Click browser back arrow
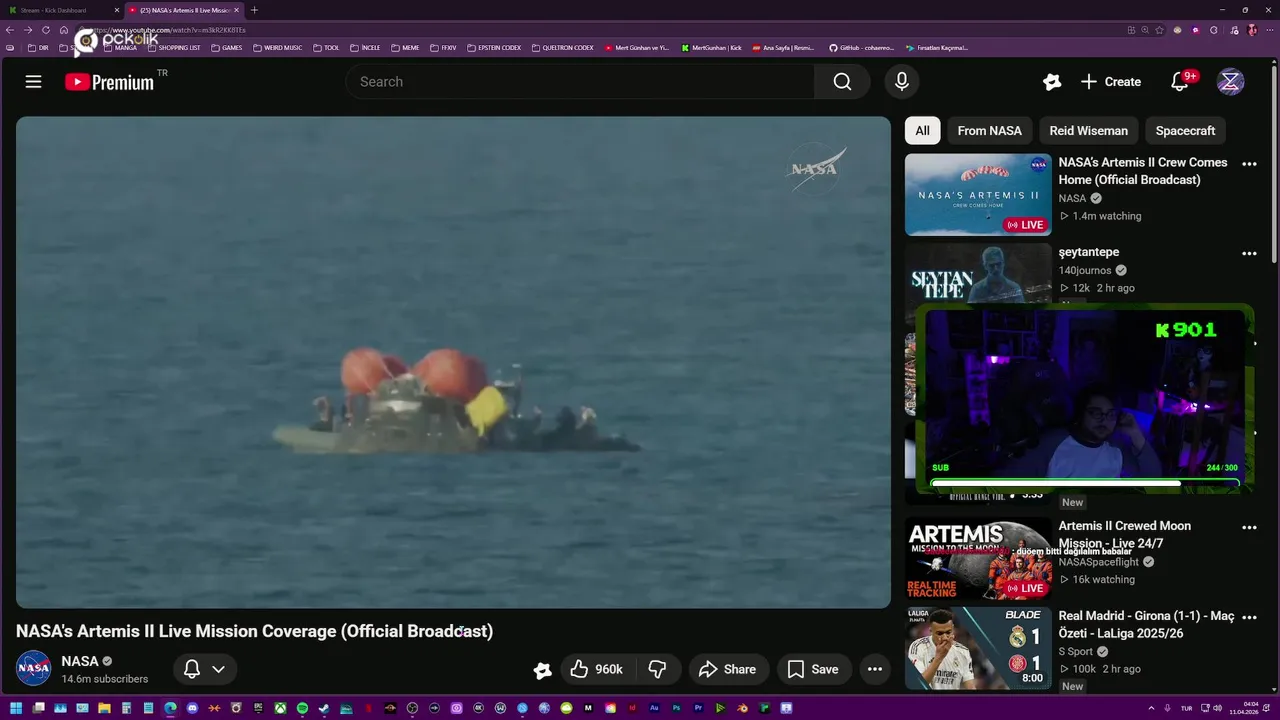 pos(11,30)
